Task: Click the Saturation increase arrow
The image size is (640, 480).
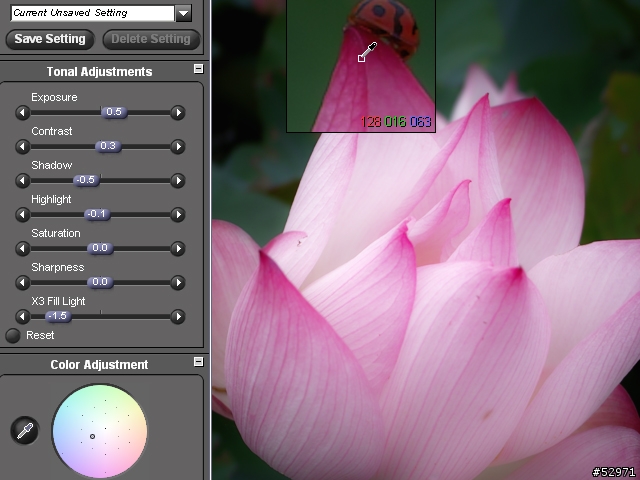Action: click(178, 249)
